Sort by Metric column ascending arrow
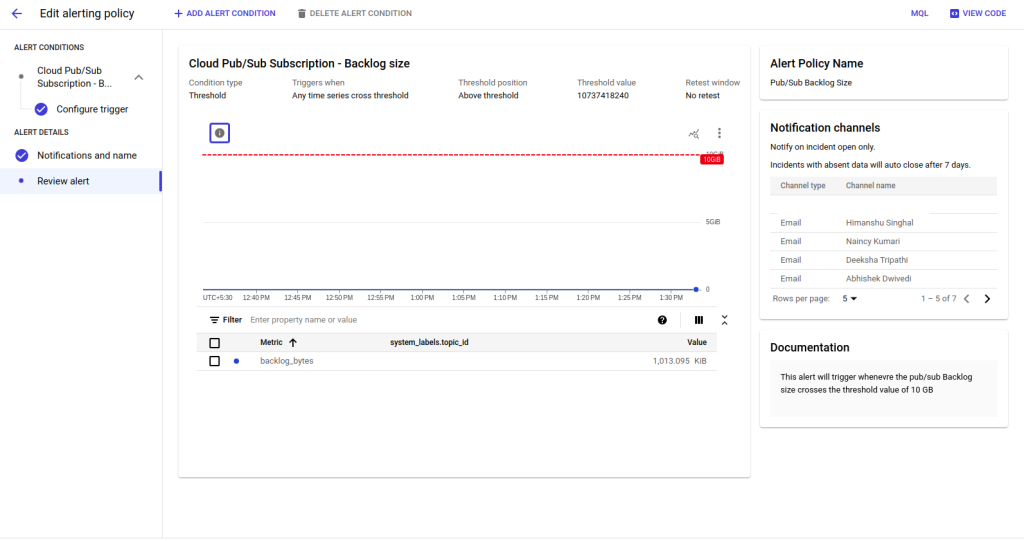The width and height of the screenshot is (1024, 541). (293, 342)
